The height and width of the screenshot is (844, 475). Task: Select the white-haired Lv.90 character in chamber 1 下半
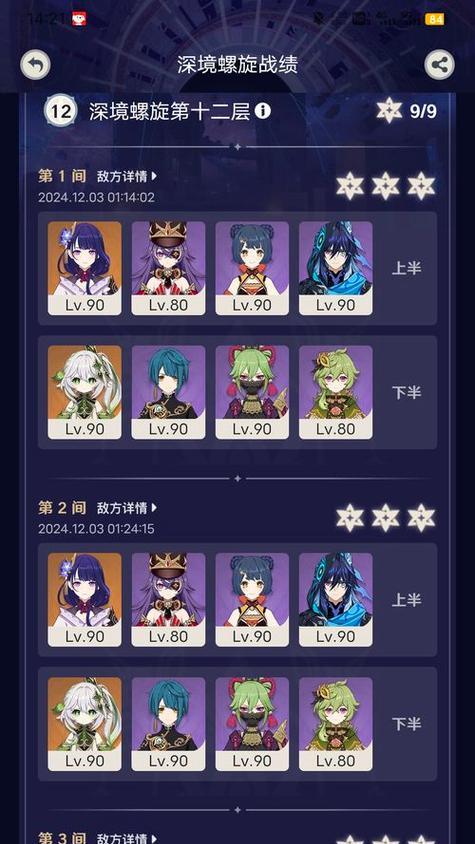pos(85,392)
